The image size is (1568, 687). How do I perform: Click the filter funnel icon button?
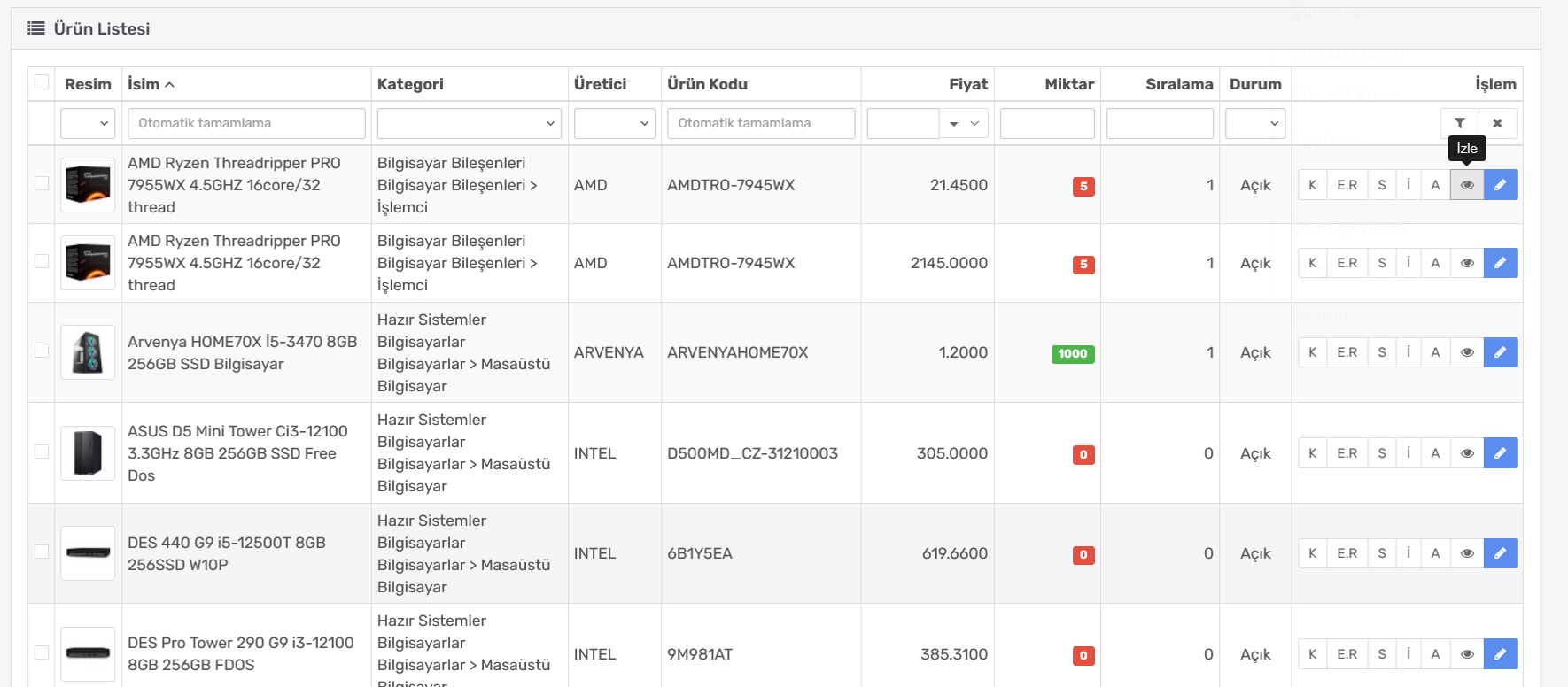pyautogui.click(x=1460, y=123)
